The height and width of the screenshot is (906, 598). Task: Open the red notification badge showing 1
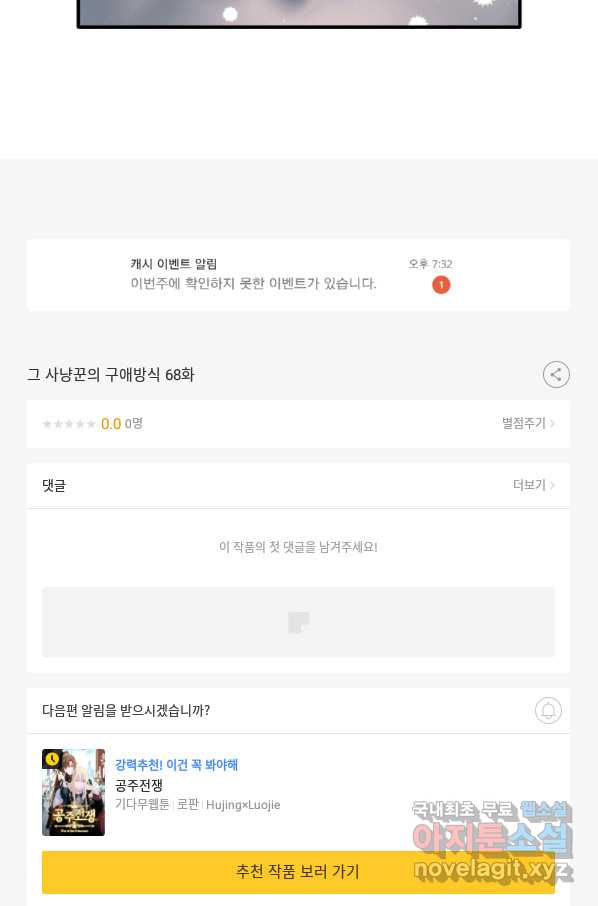441,284
